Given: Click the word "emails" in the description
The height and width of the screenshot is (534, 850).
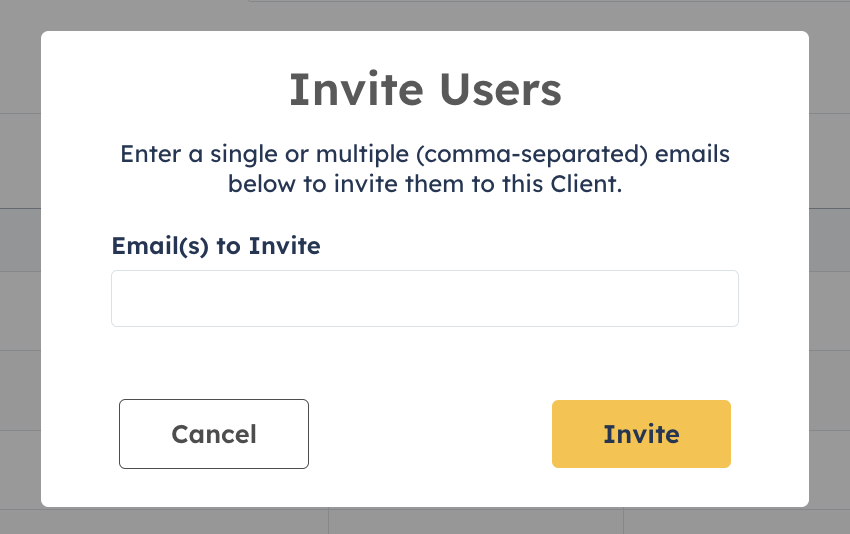Looking at the screenshot, I should (692, 154).
